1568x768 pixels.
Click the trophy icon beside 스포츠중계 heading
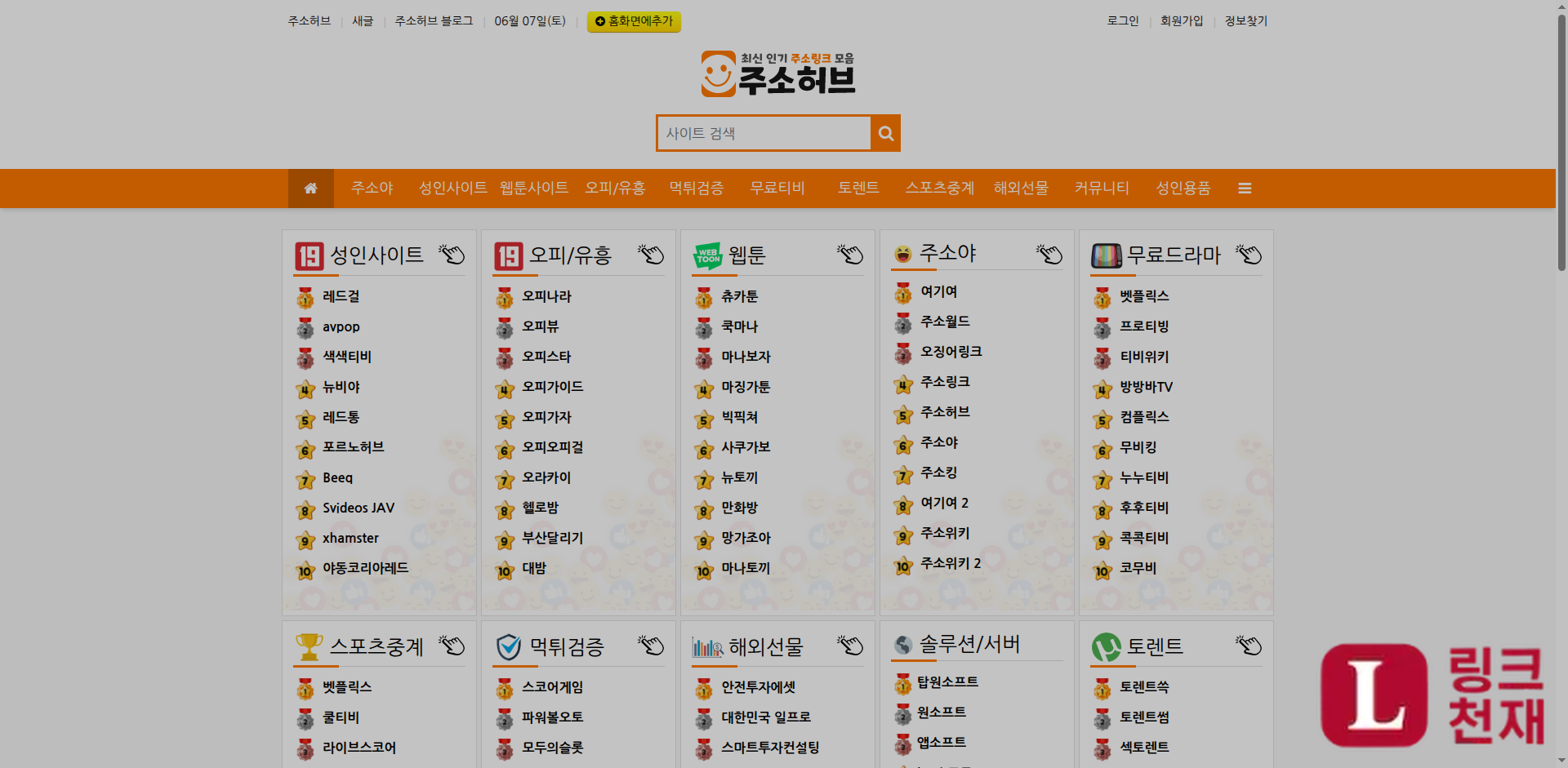coord(310,647)
